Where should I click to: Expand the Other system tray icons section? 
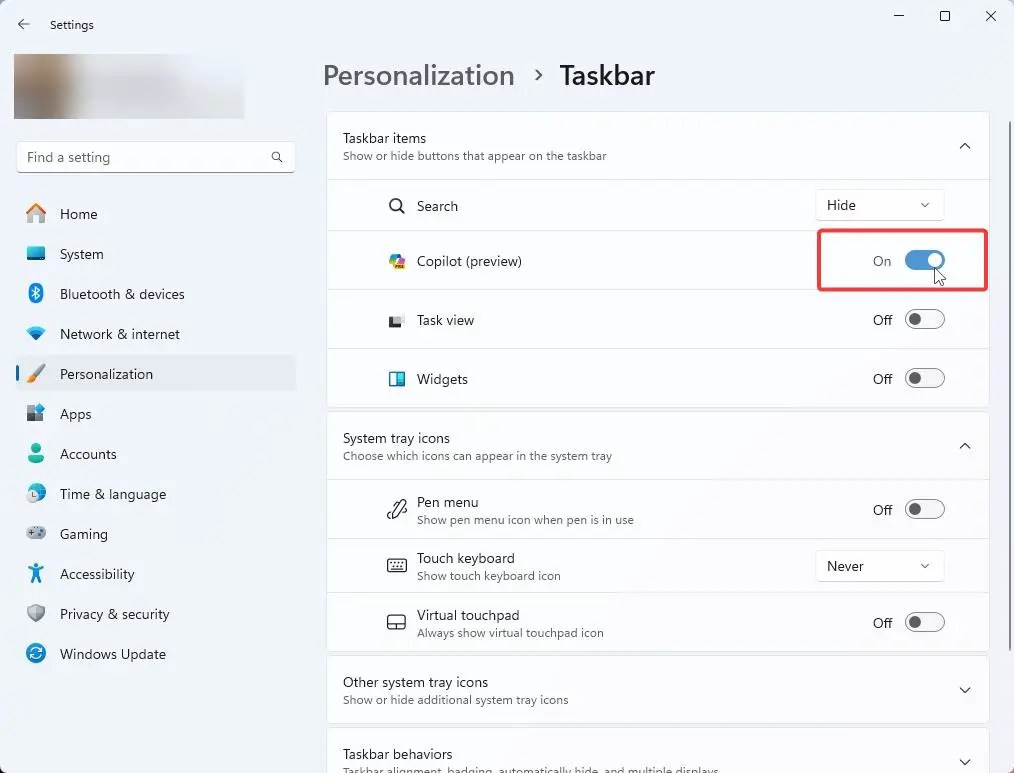coord(965,690)
